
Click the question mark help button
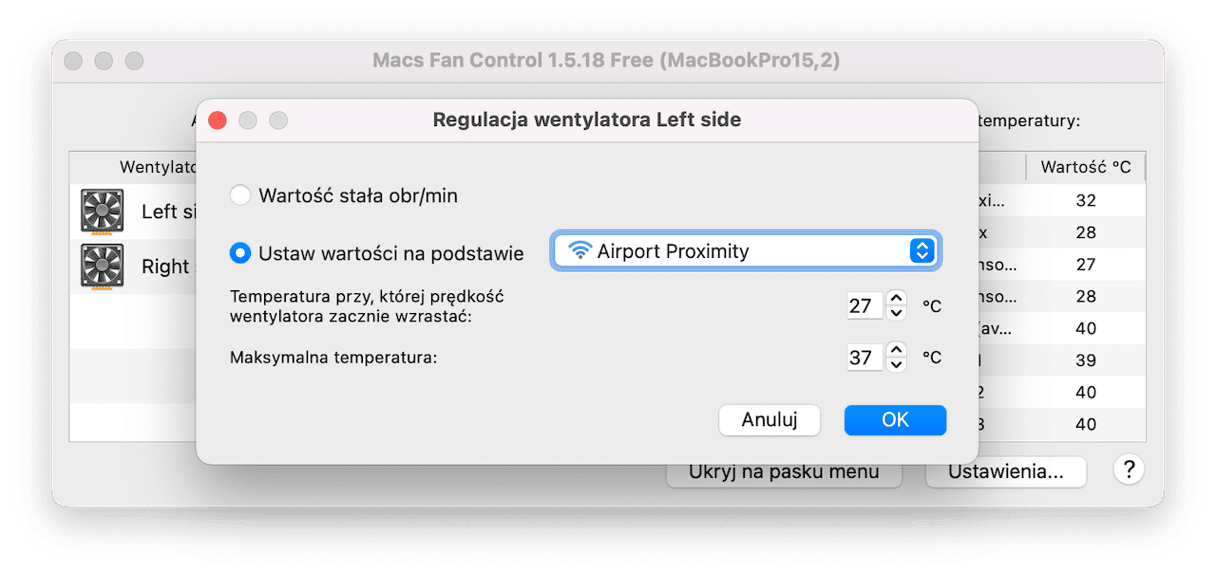pyautogui.click(x=1129, y=469)
